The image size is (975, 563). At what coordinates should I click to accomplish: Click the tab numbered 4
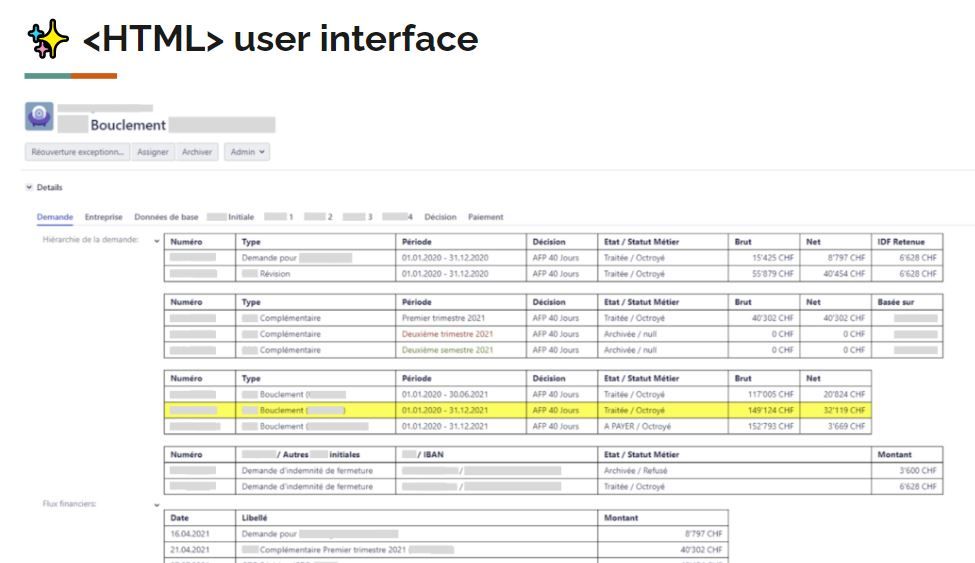point(397,217)
